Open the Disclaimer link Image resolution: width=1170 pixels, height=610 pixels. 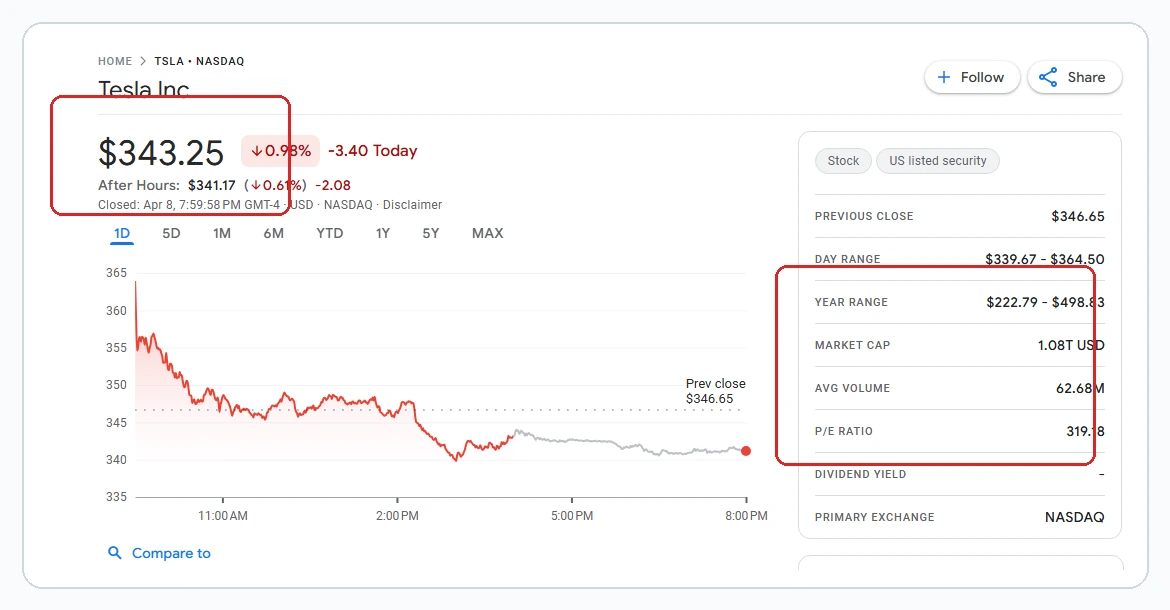(x=412, y=204)
